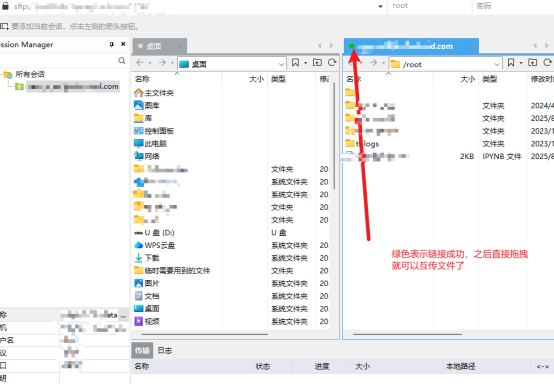Switch to the 传输 tab

click(142, 350)
